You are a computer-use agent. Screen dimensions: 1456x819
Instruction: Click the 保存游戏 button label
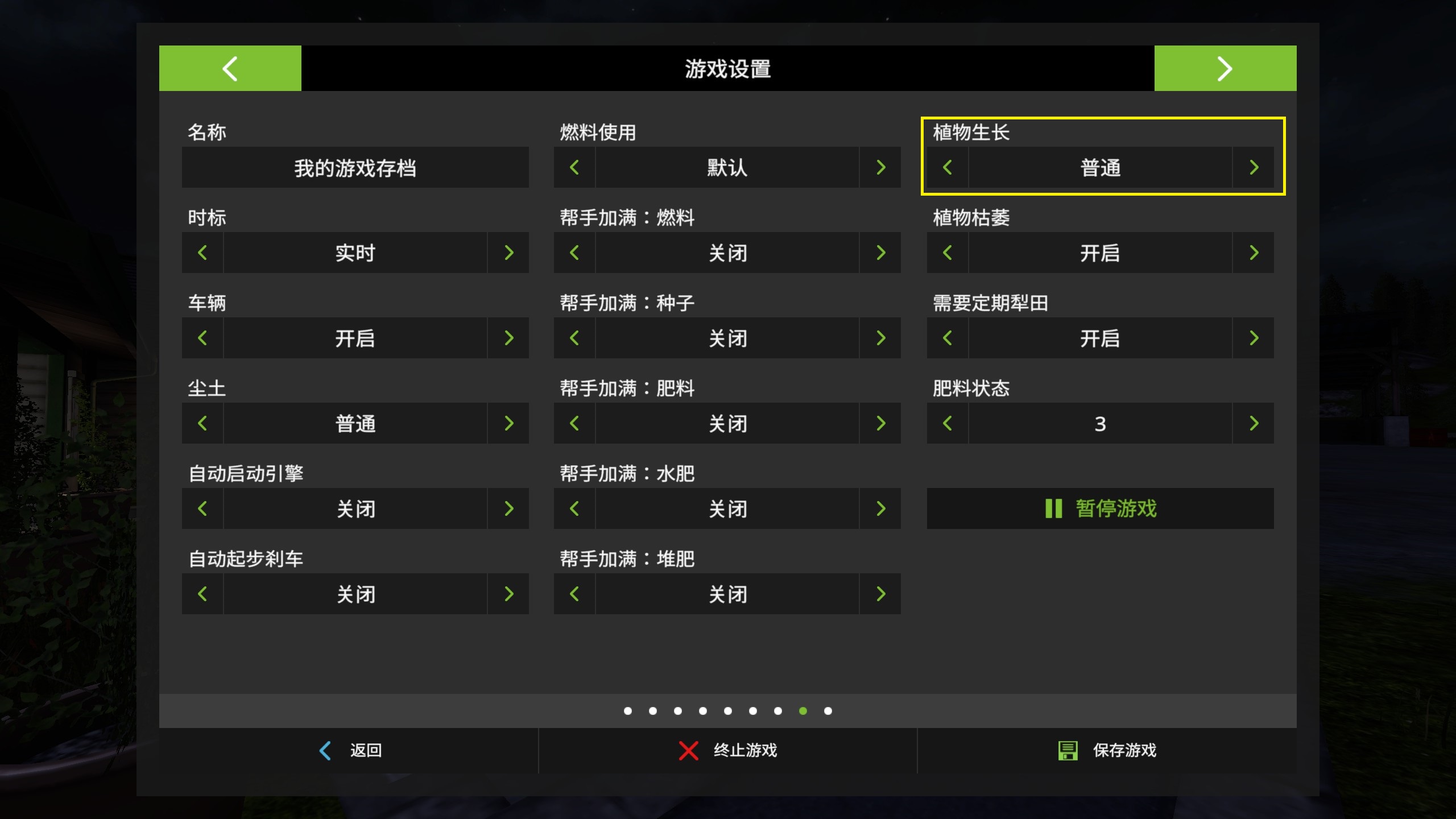tap(1124, 750)
